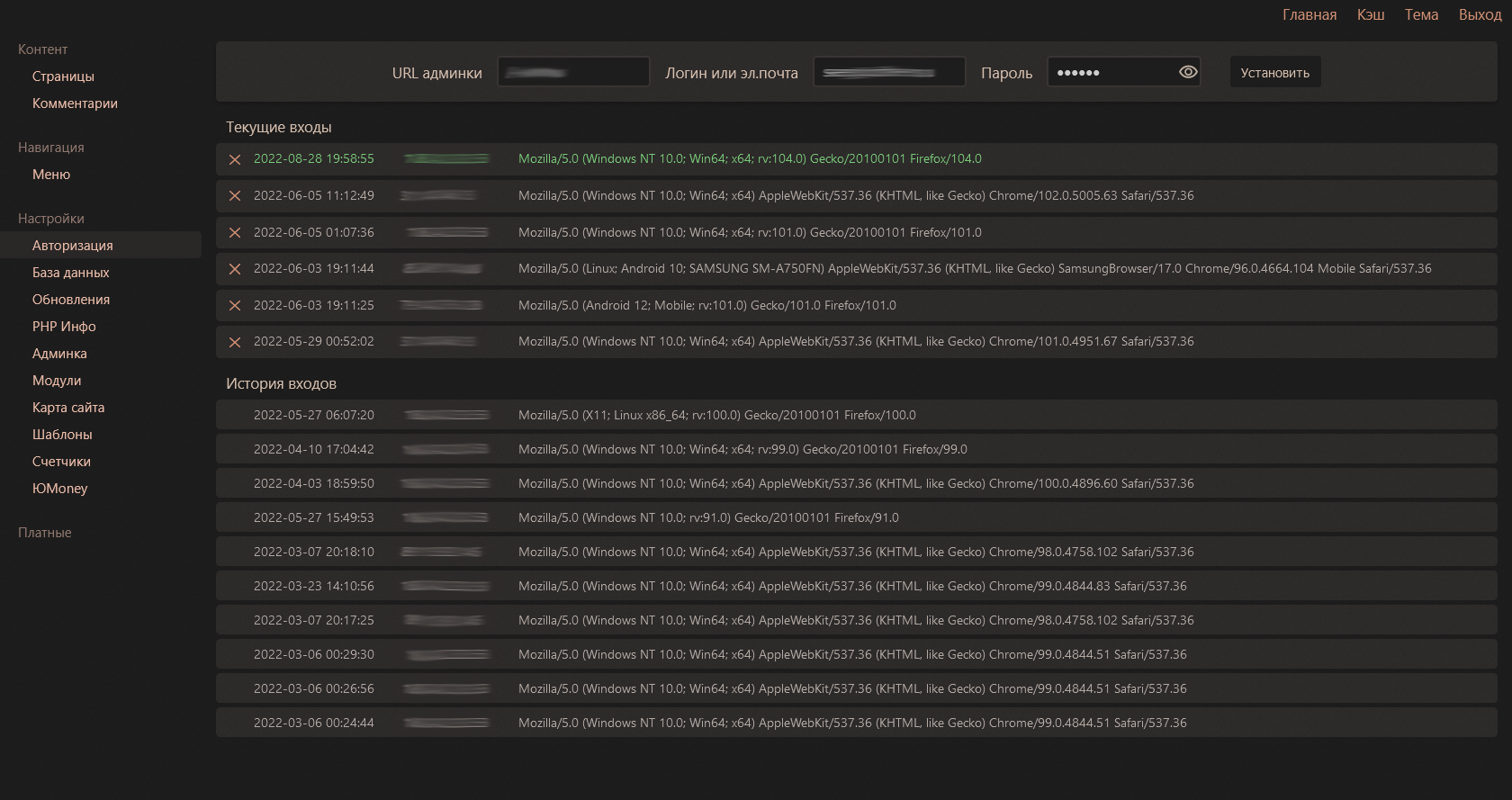Focus the URL админки input field
1512x800 pixels.
point(573,72)
